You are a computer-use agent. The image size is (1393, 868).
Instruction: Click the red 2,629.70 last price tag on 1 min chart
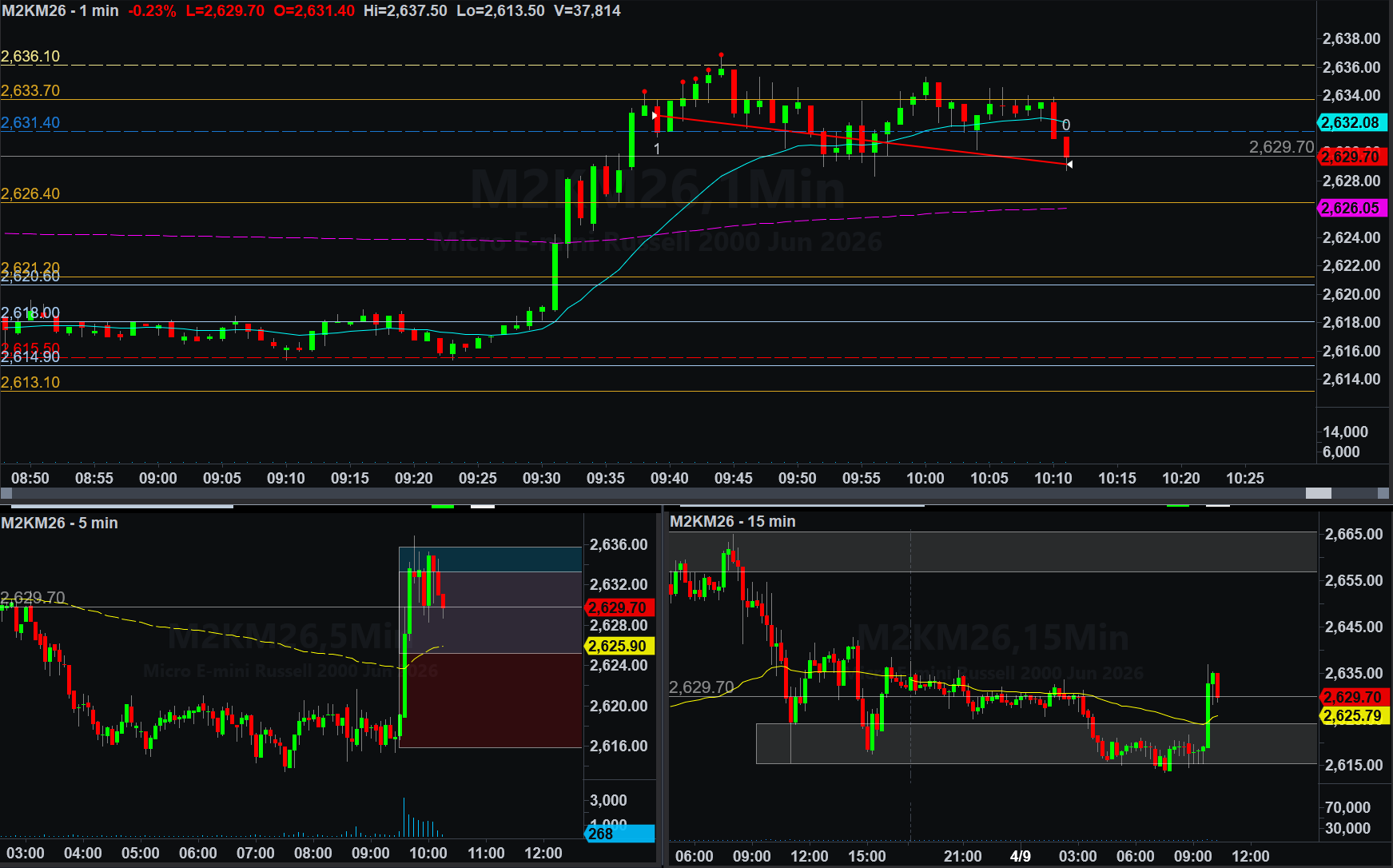click(1351, 157)
